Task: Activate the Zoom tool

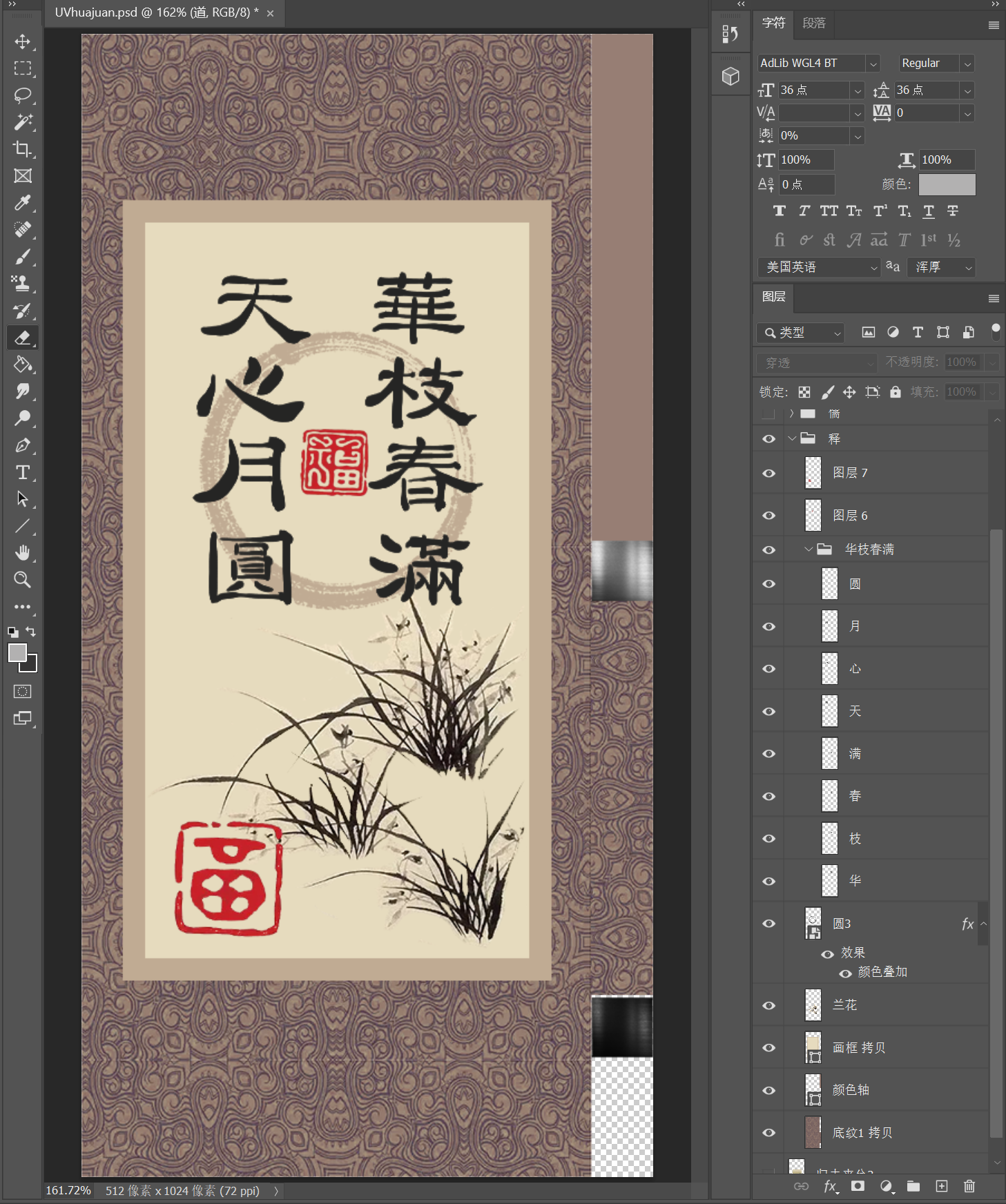Action: [23, 580]
